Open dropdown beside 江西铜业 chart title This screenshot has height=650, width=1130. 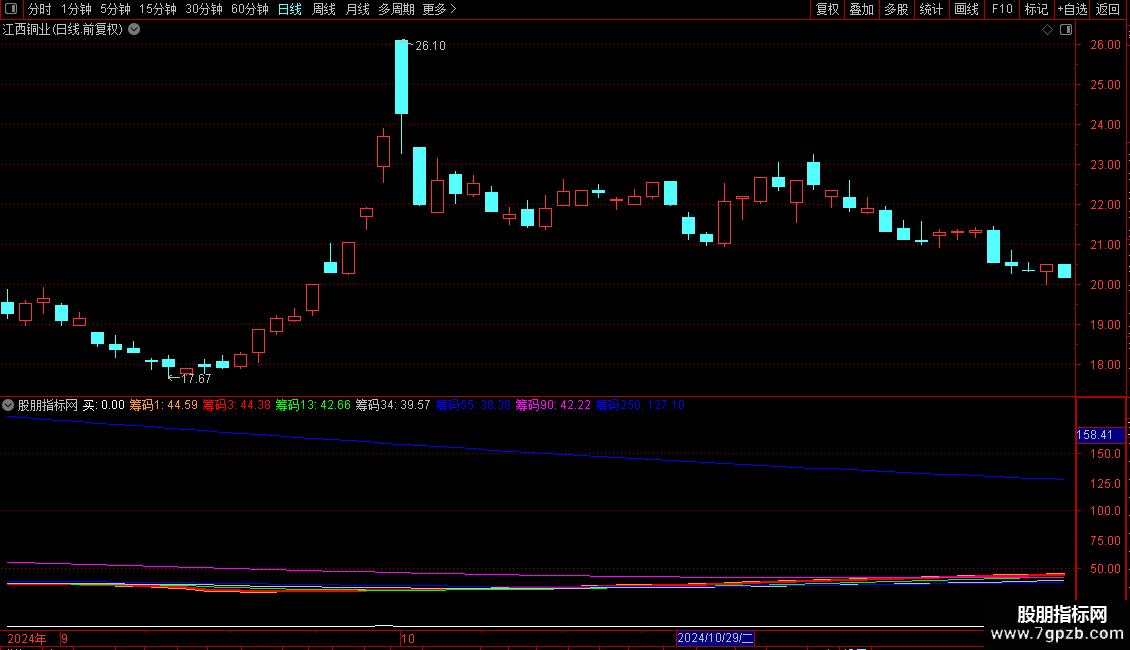click(x=134, y=30)
